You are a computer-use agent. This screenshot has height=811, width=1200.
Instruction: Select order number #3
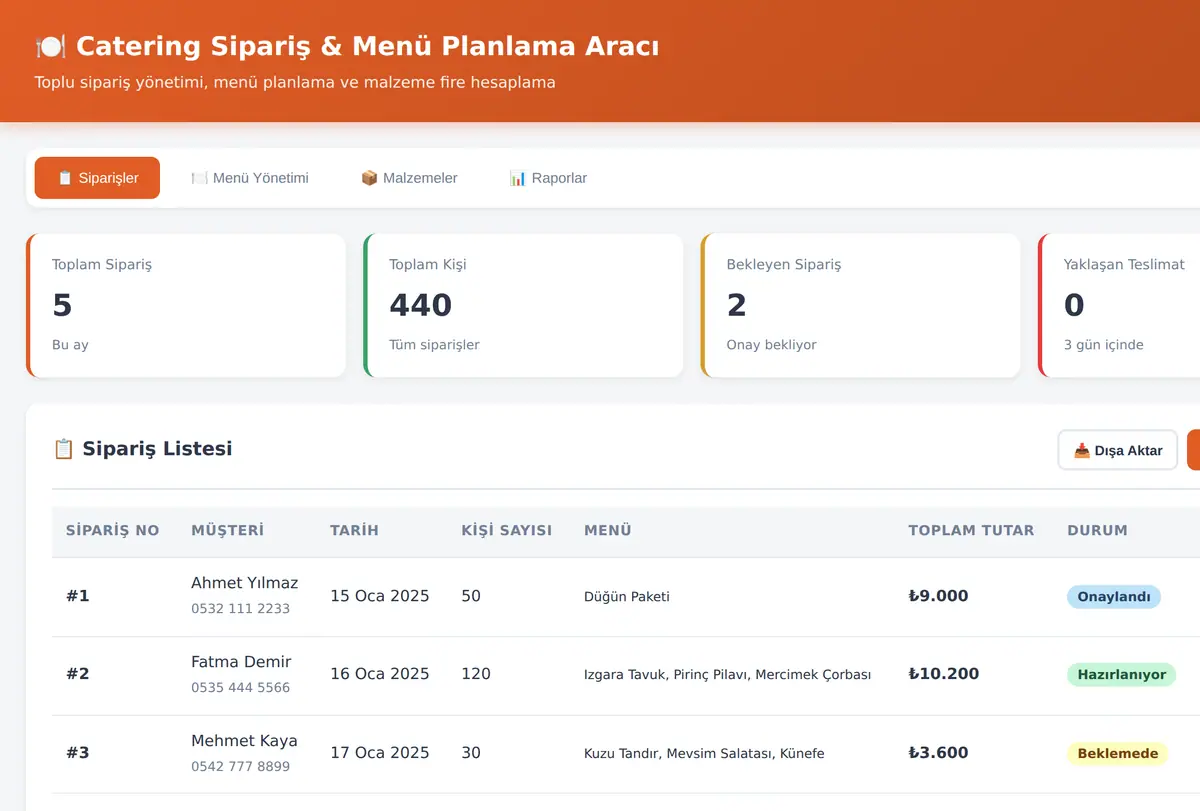(78, 753)
